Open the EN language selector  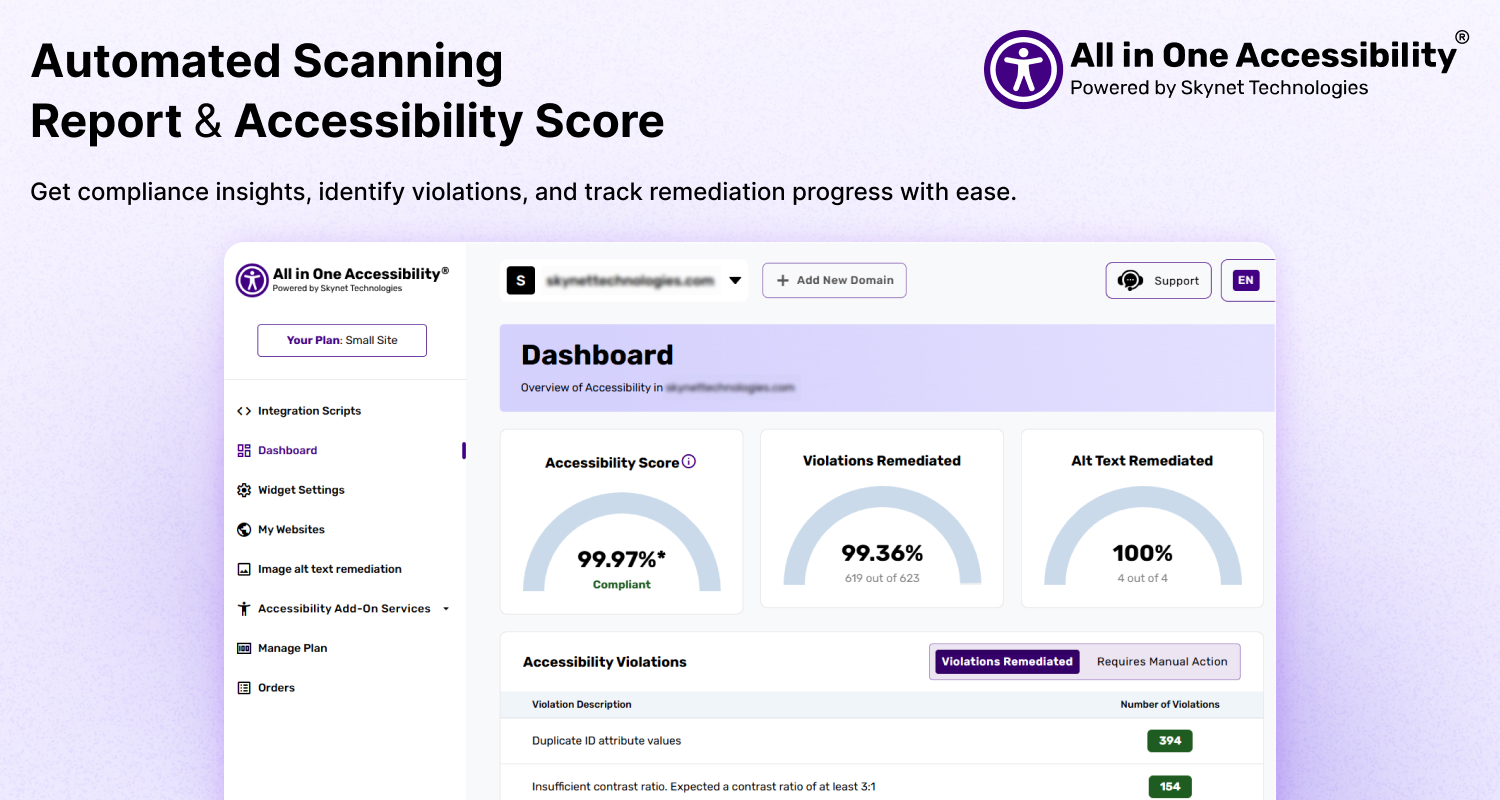(1245, 281)
